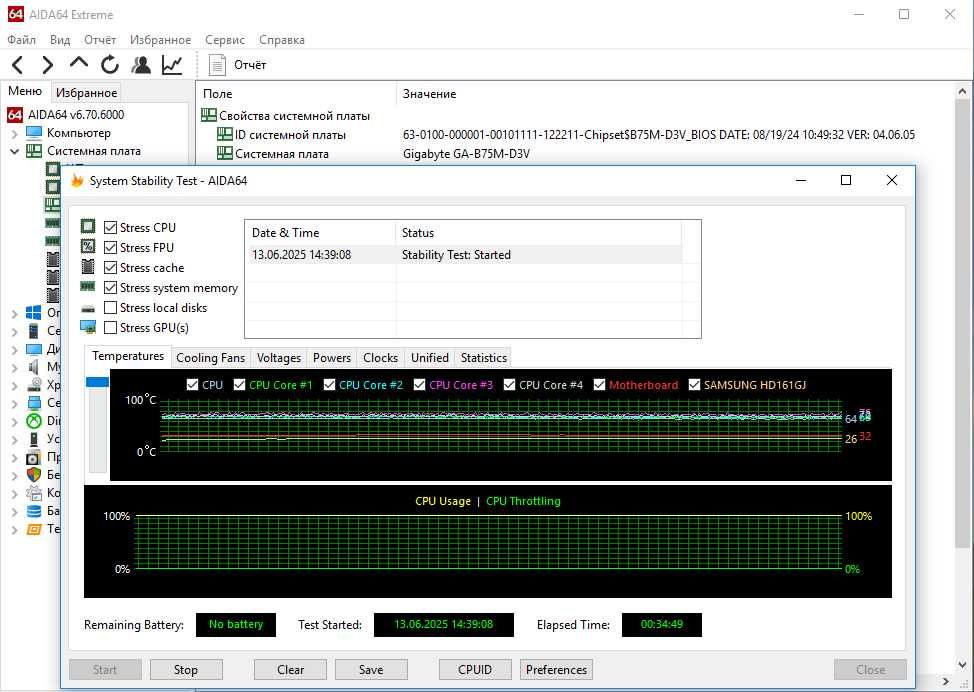Collapse the Системная плата tree node
The width and height of the screenshot is (974, 692).
click(15, 151)
